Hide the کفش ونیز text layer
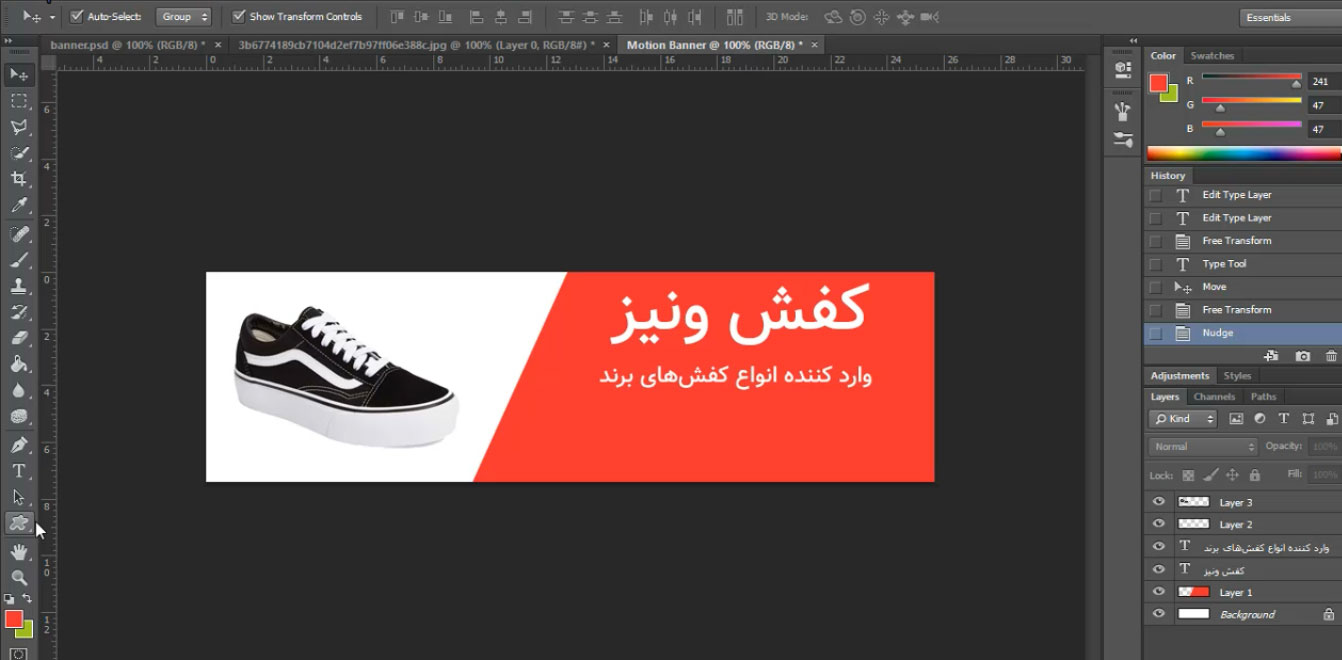Viewport: 1342px width, 660px height. (1159, 569)
